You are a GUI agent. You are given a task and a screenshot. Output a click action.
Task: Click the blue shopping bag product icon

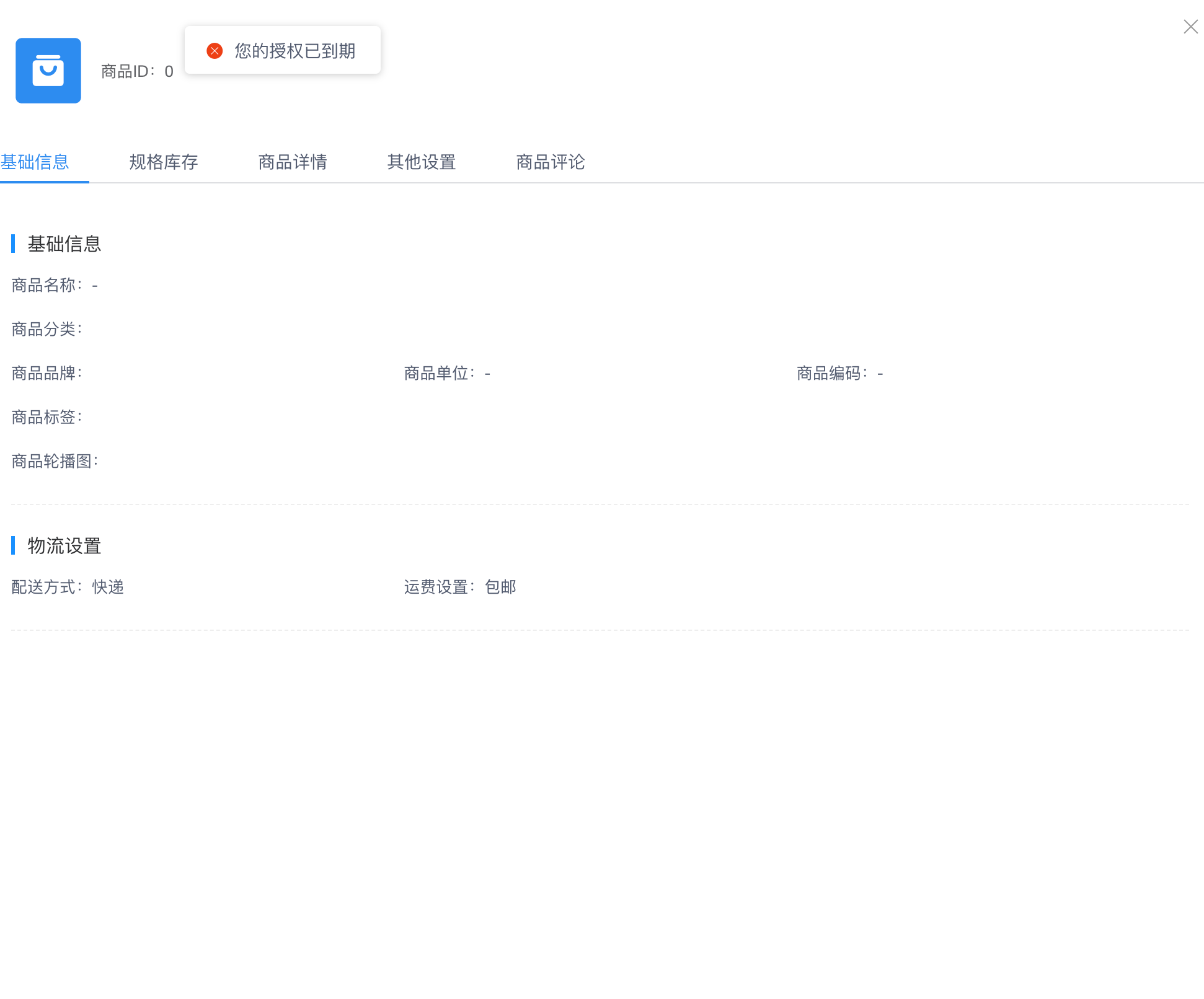click(48, 71)
